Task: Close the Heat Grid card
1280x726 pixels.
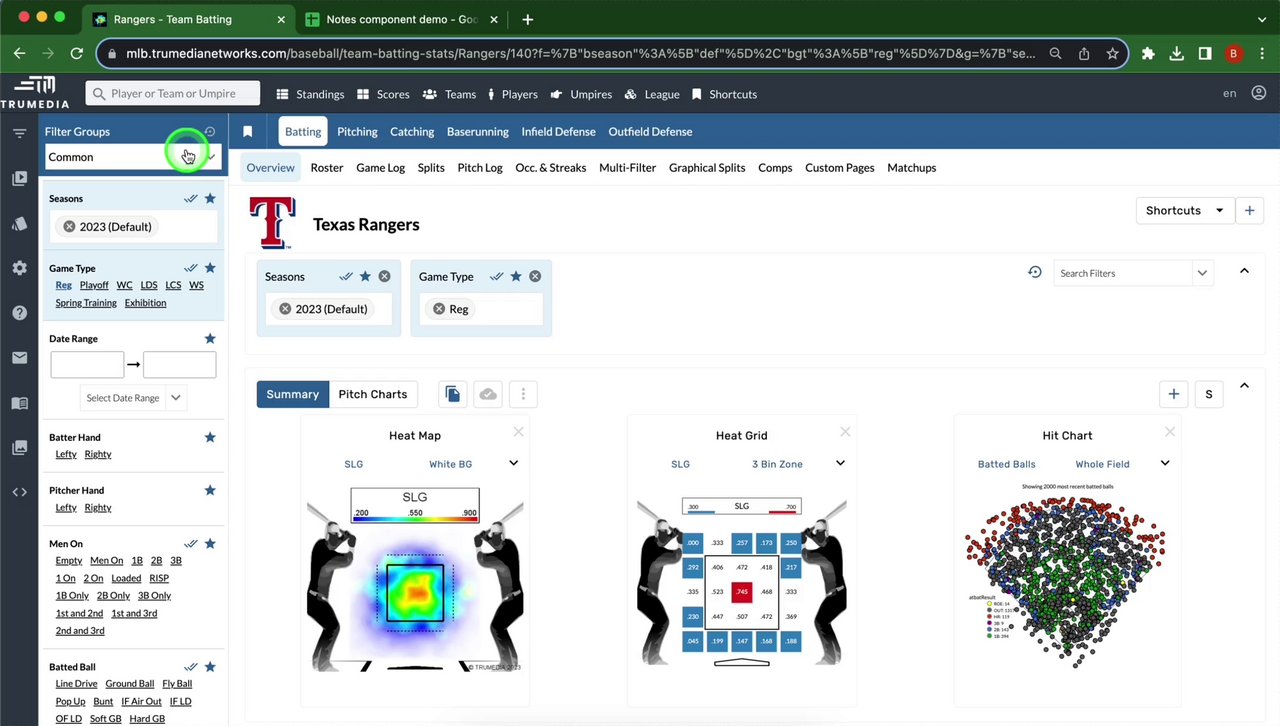Action: (x=845, y=432)
